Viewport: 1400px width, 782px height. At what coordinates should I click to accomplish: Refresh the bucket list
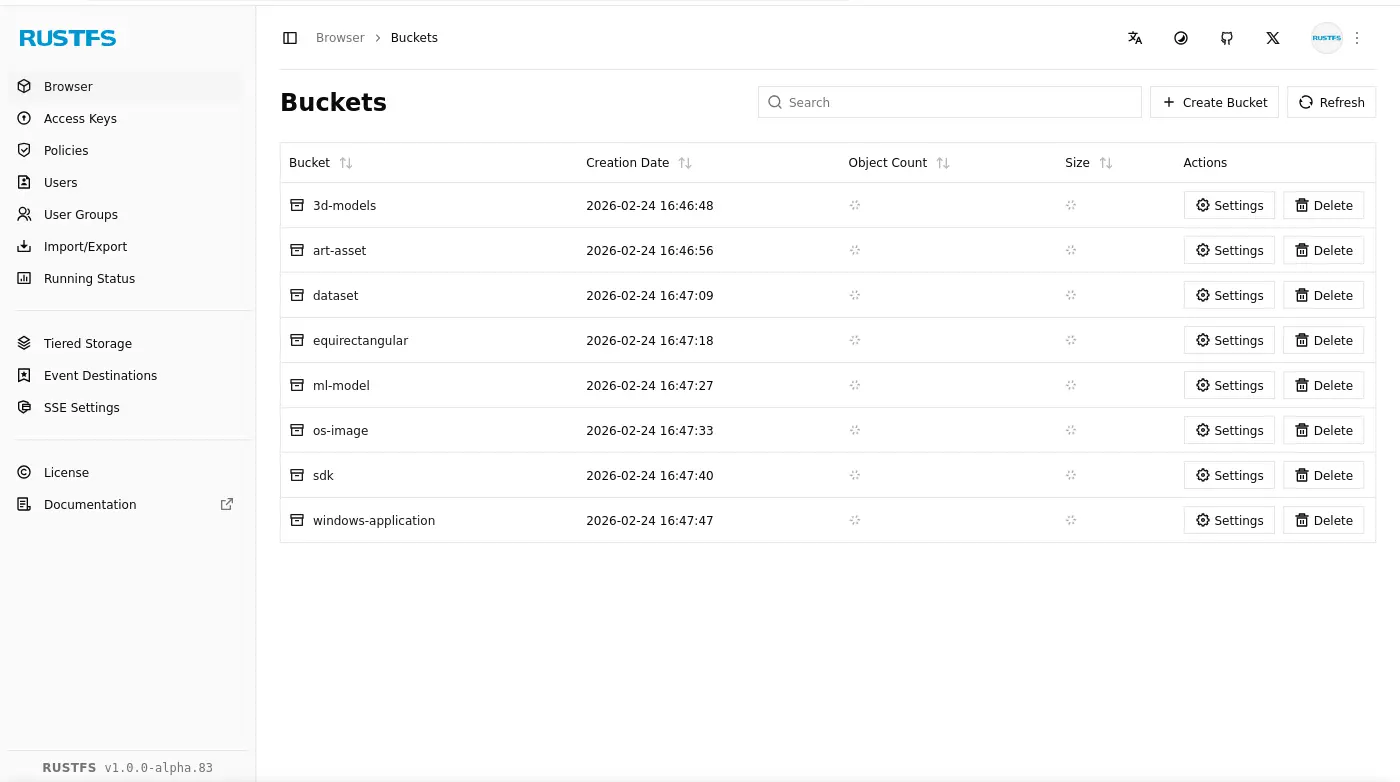pos(1331,102)
